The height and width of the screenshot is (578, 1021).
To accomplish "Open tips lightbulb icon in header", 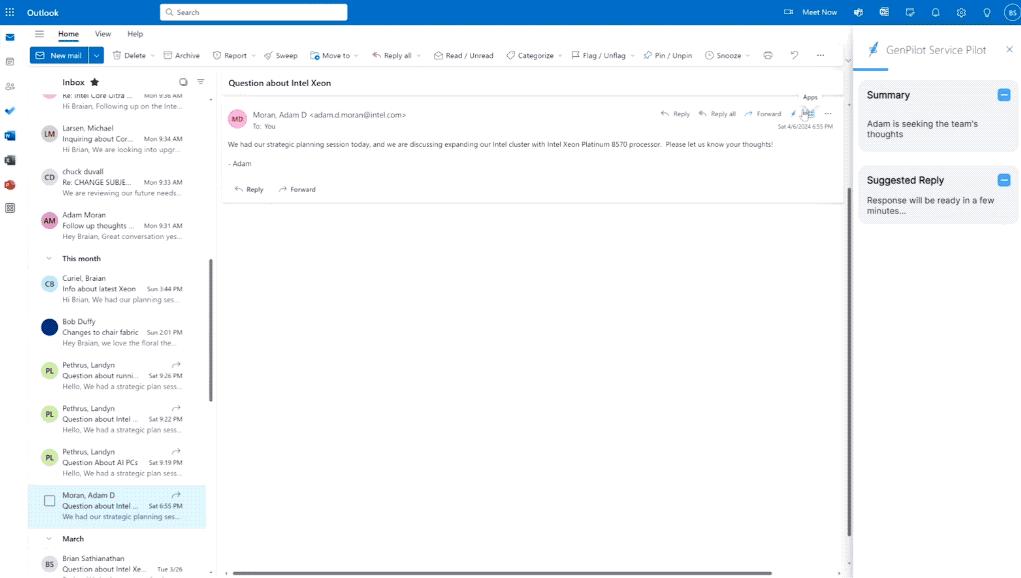I will (986, 12).
